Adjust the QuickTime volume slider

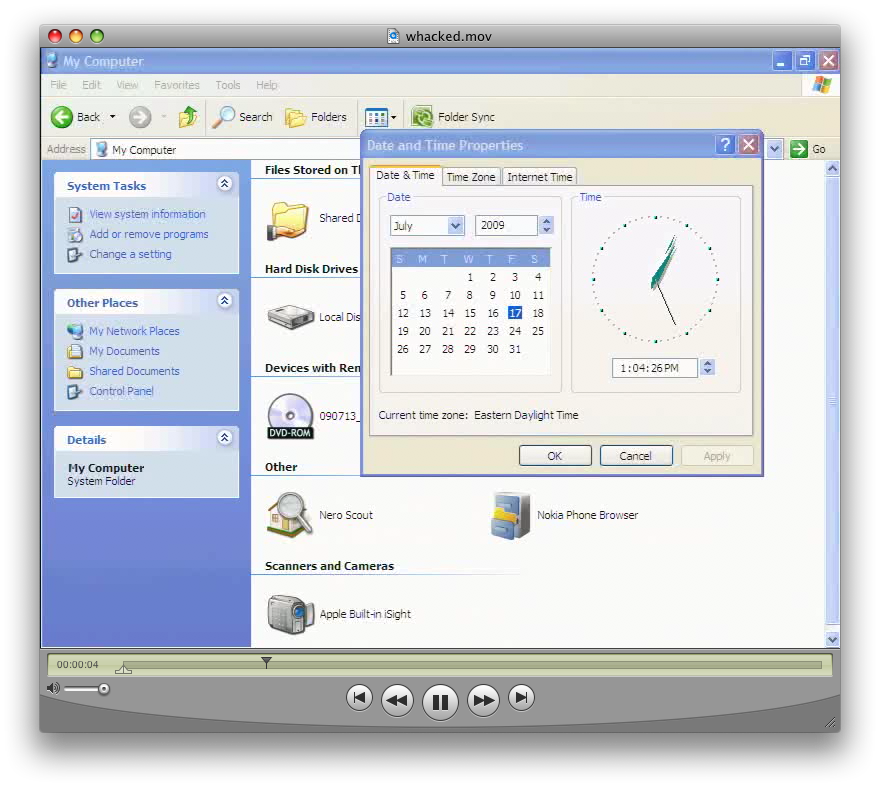[103, 688]
